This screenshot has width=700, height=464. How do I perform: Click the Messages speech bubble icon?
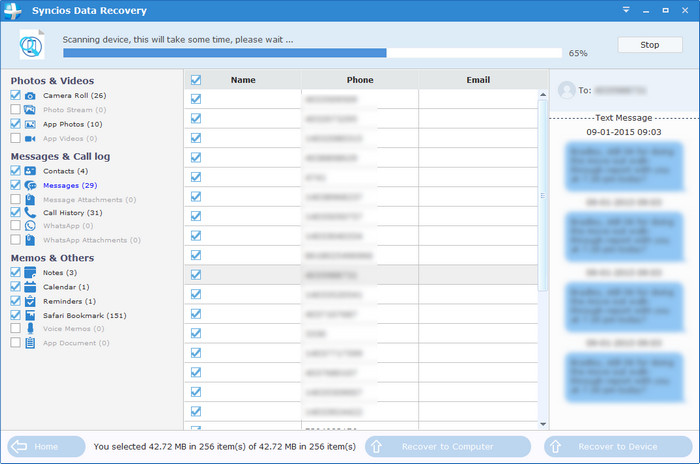(x=30, y=185)
